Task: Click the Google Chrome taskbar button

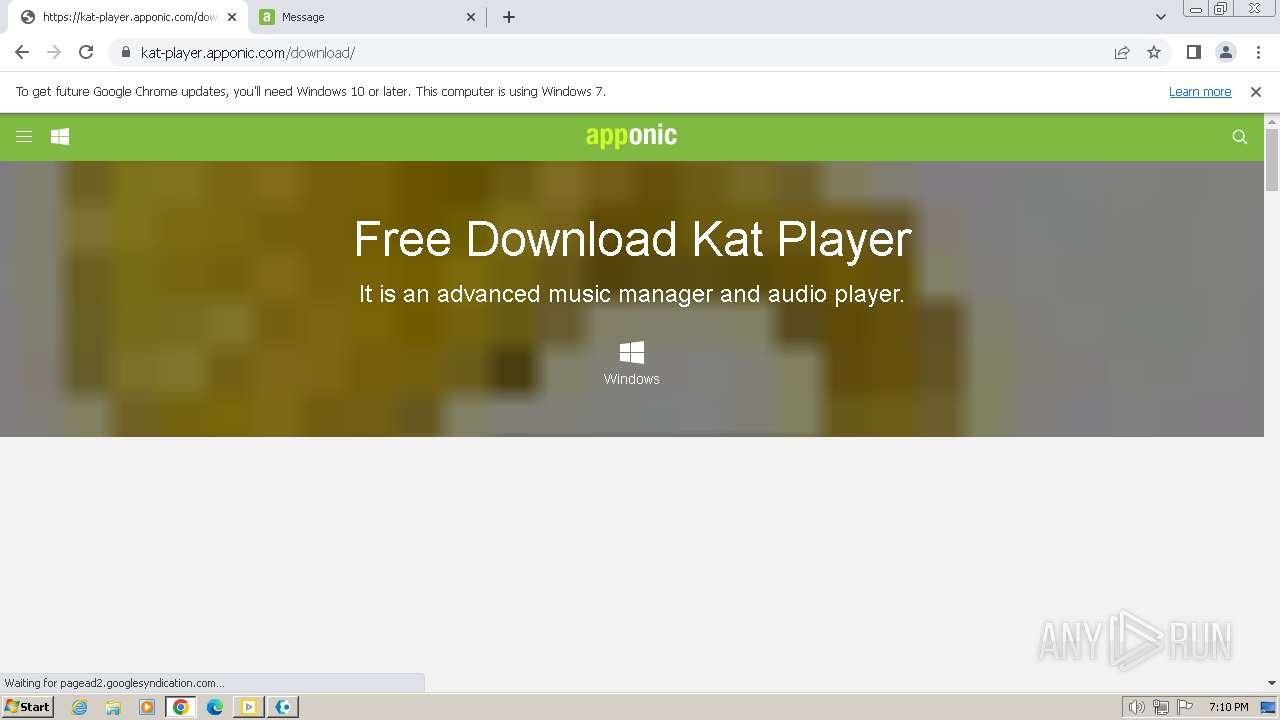Action: pos(181,707)
